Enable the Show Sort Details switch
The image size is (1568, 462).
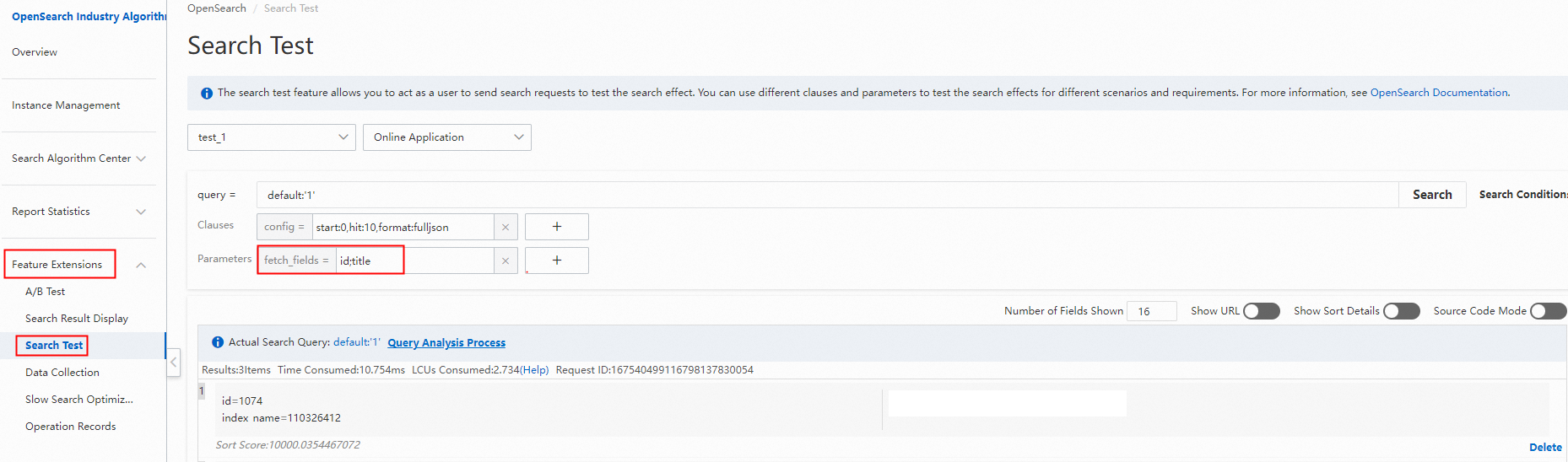pos(1402,311)
